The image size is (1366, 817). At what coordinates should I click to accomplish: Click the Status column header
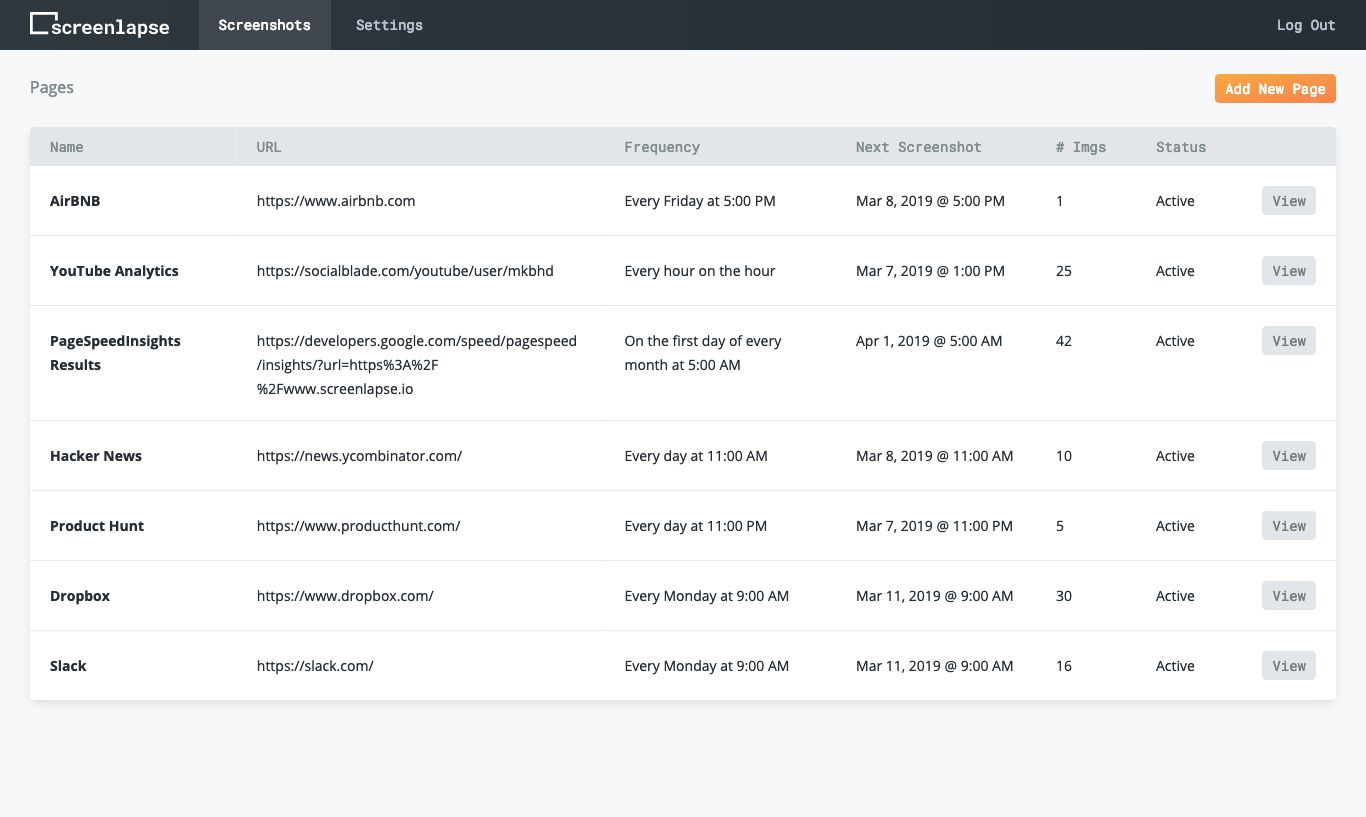(1180, 147)
